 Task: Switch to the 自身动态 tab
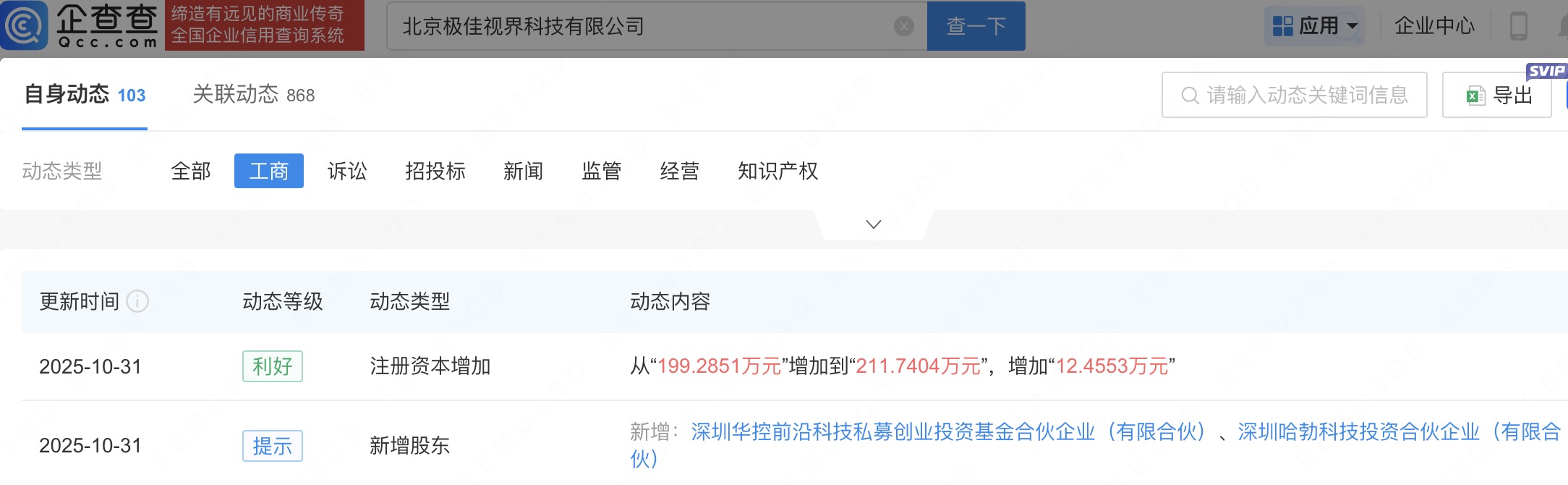[85, 95]
